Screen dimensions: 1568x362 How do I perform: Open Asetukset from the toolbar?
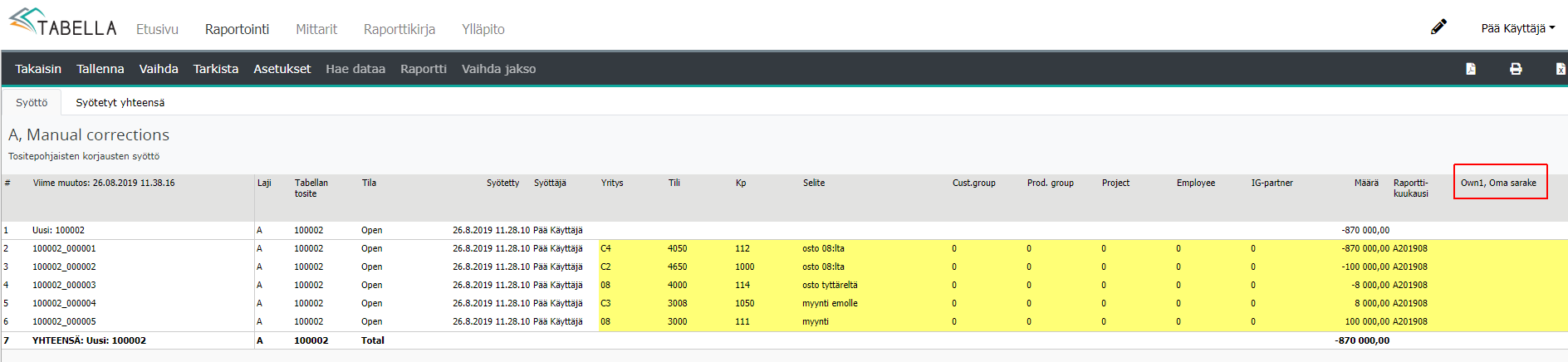pos(282,69)
